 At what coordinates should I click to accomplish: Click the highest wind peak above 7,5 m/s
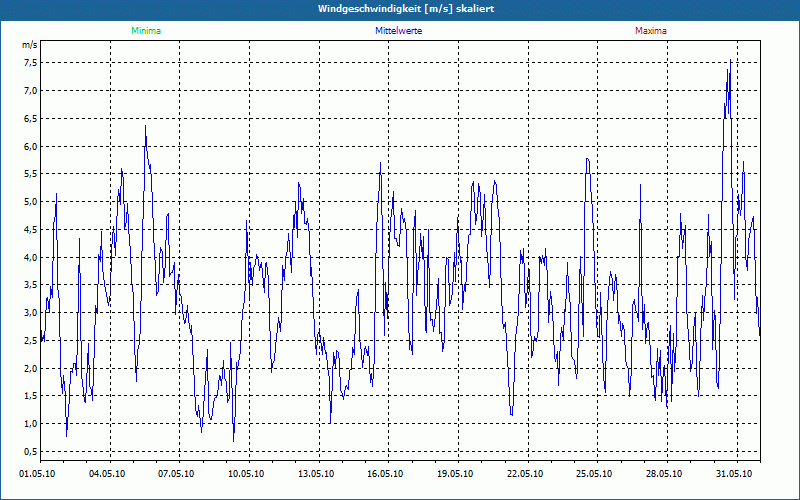731,60
